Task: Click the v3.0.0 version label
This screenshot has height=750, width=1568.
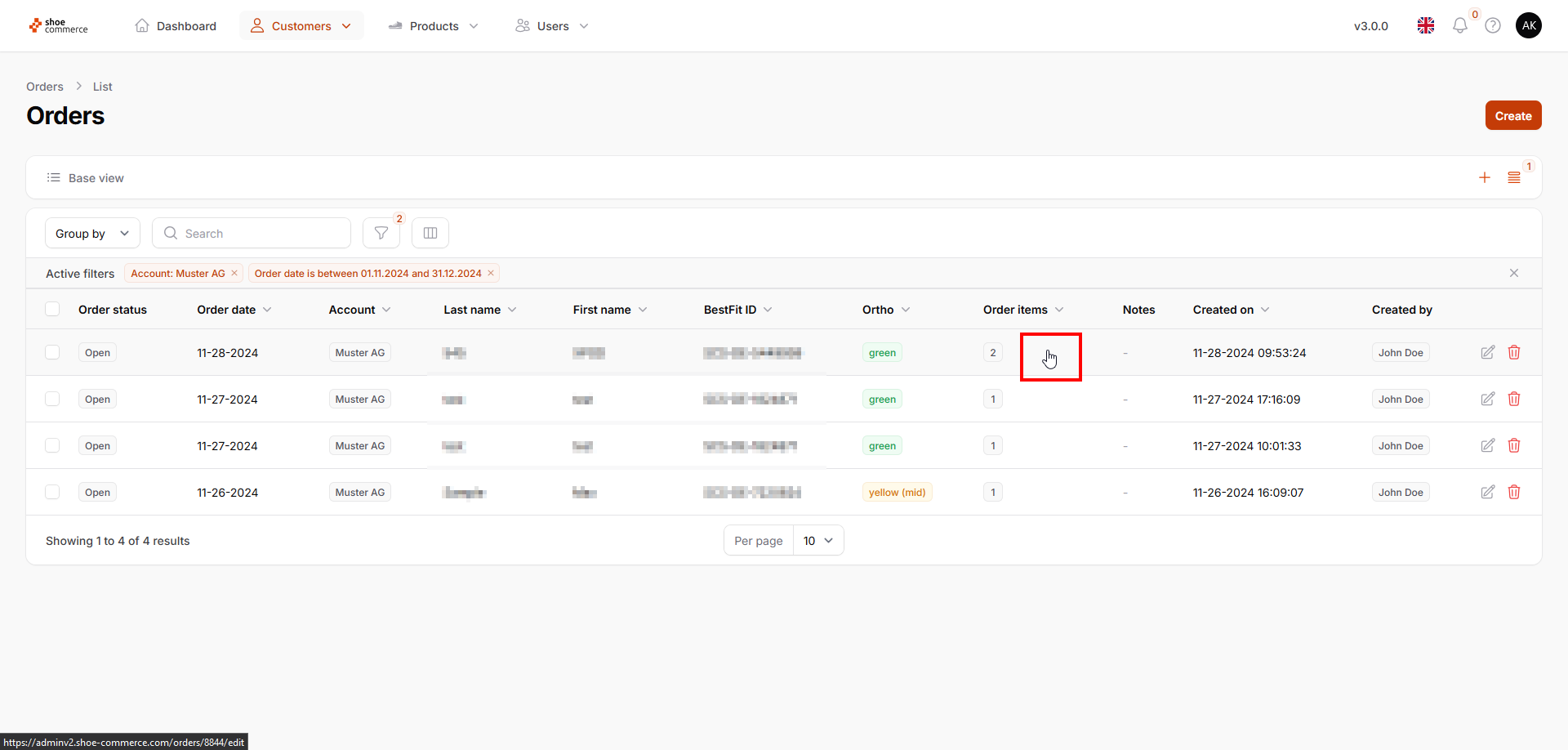Action: pyautogui.click(x=1370, y=26)
